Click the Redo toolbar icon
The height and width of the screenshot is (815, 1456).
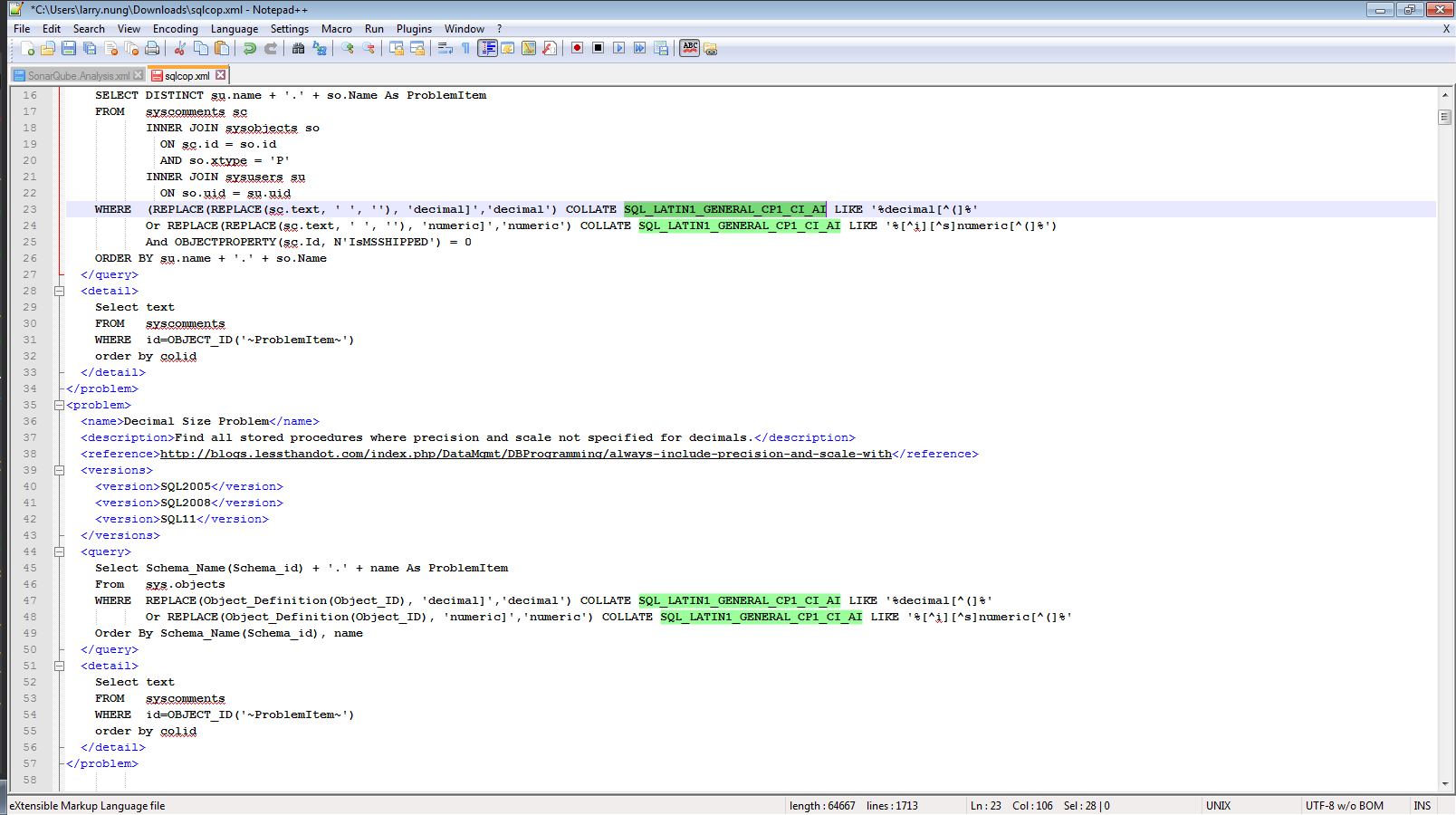click(x=271, y=48)
